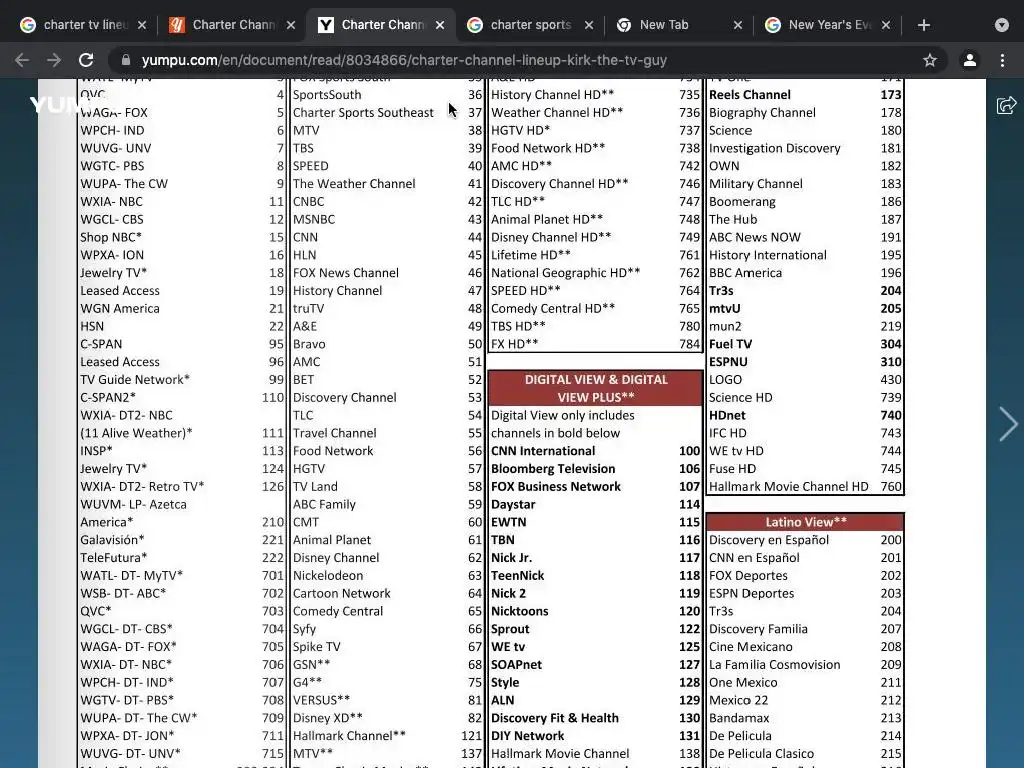Image resolution: width=1024 pixels, height=768 pixels.
Task: Click 'Travel Channel' entry
Action: 334,433
